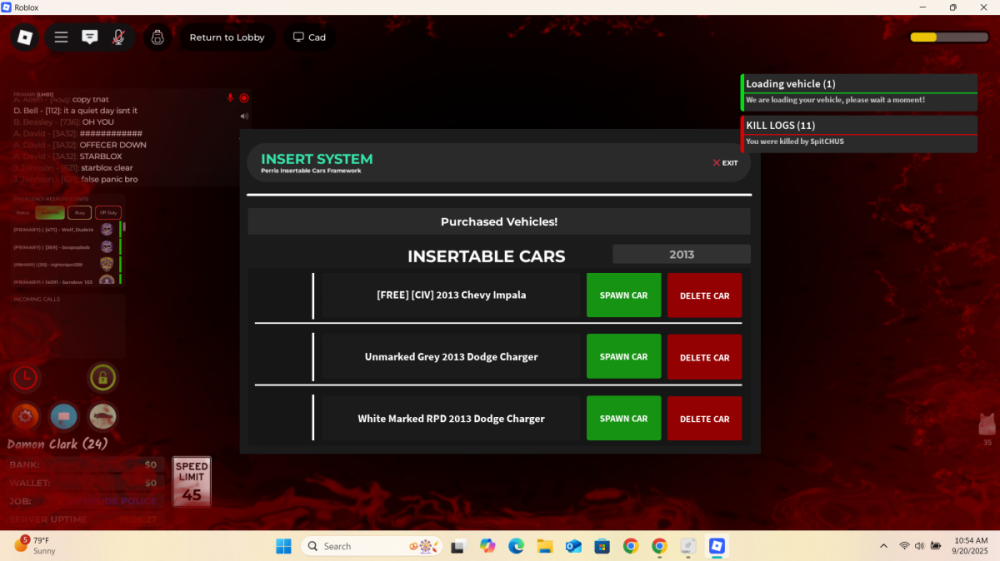
Task: Open the Cad menu
Action: coord(309,37)
